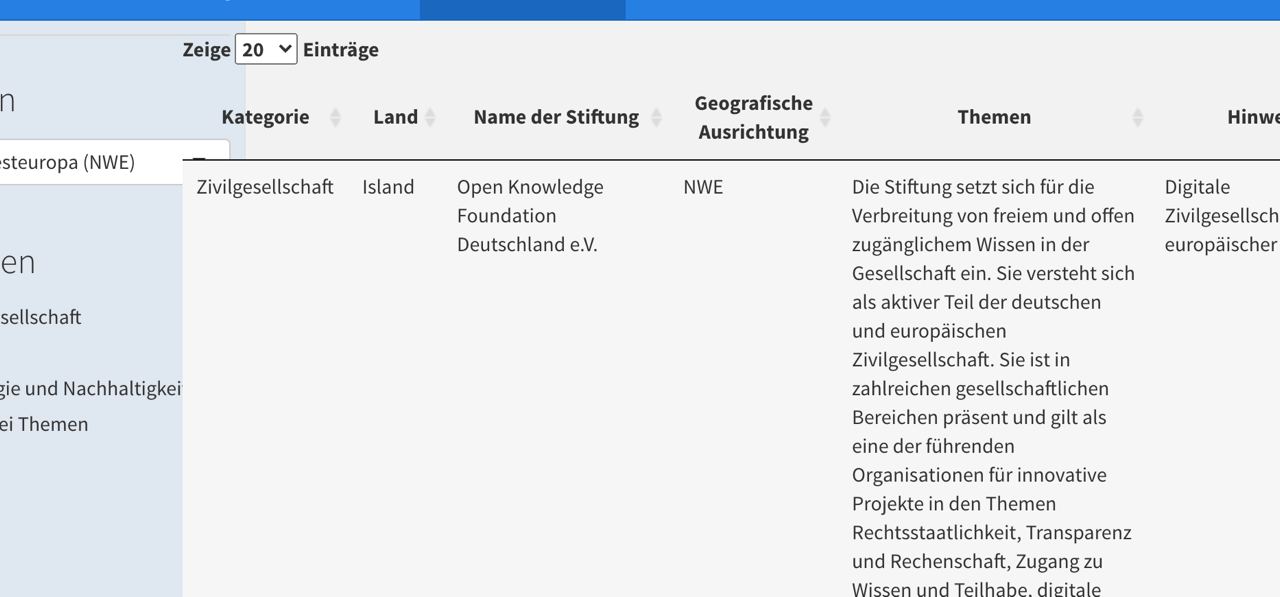Click the NWE geographic orientation cell
Screen dimensions: 1280x597
pos(703,187)
